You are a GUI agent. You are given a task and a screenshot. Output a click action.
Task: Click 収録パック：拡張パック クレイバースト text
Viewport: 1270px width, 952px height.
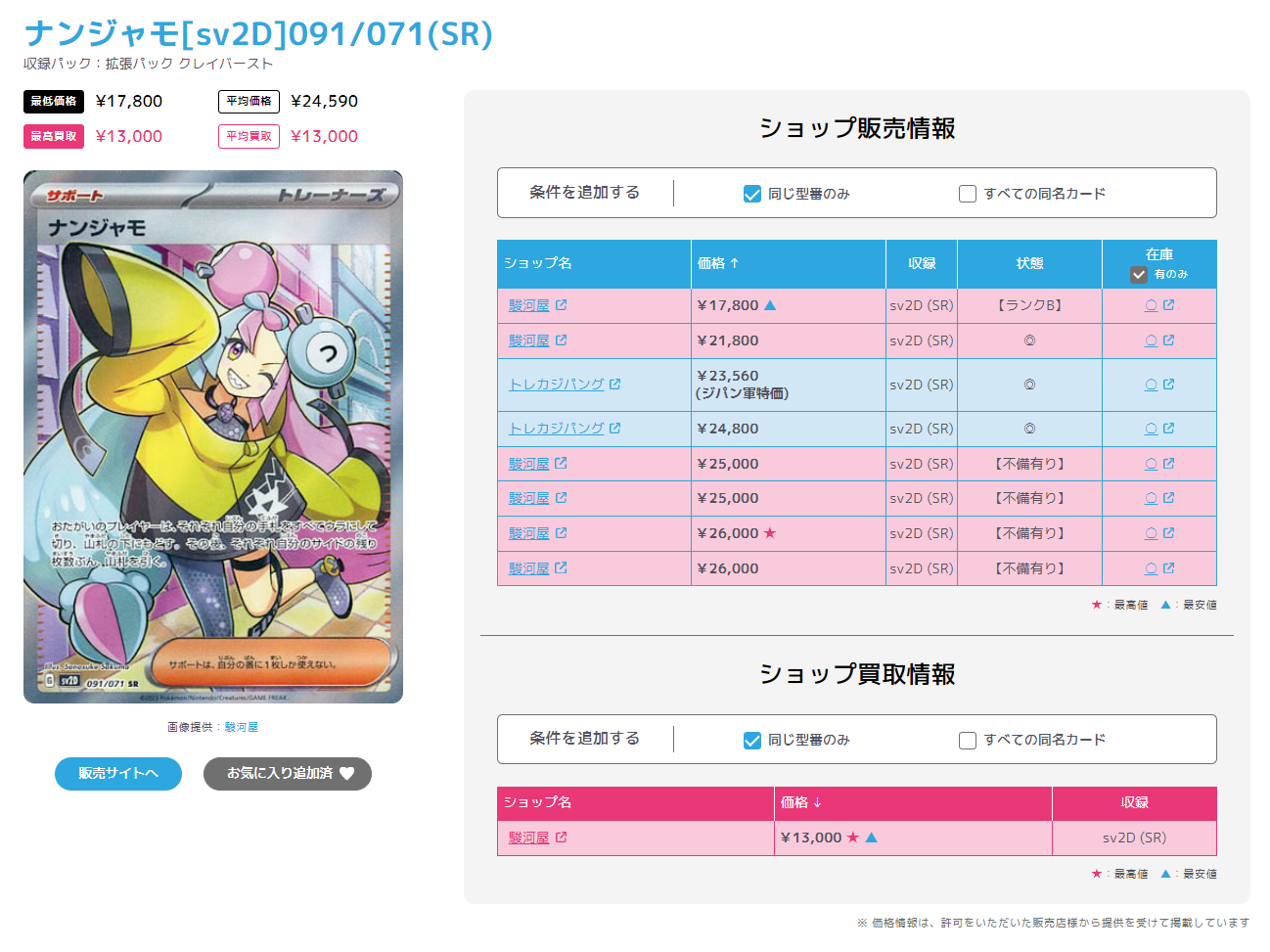coord(149,64)
